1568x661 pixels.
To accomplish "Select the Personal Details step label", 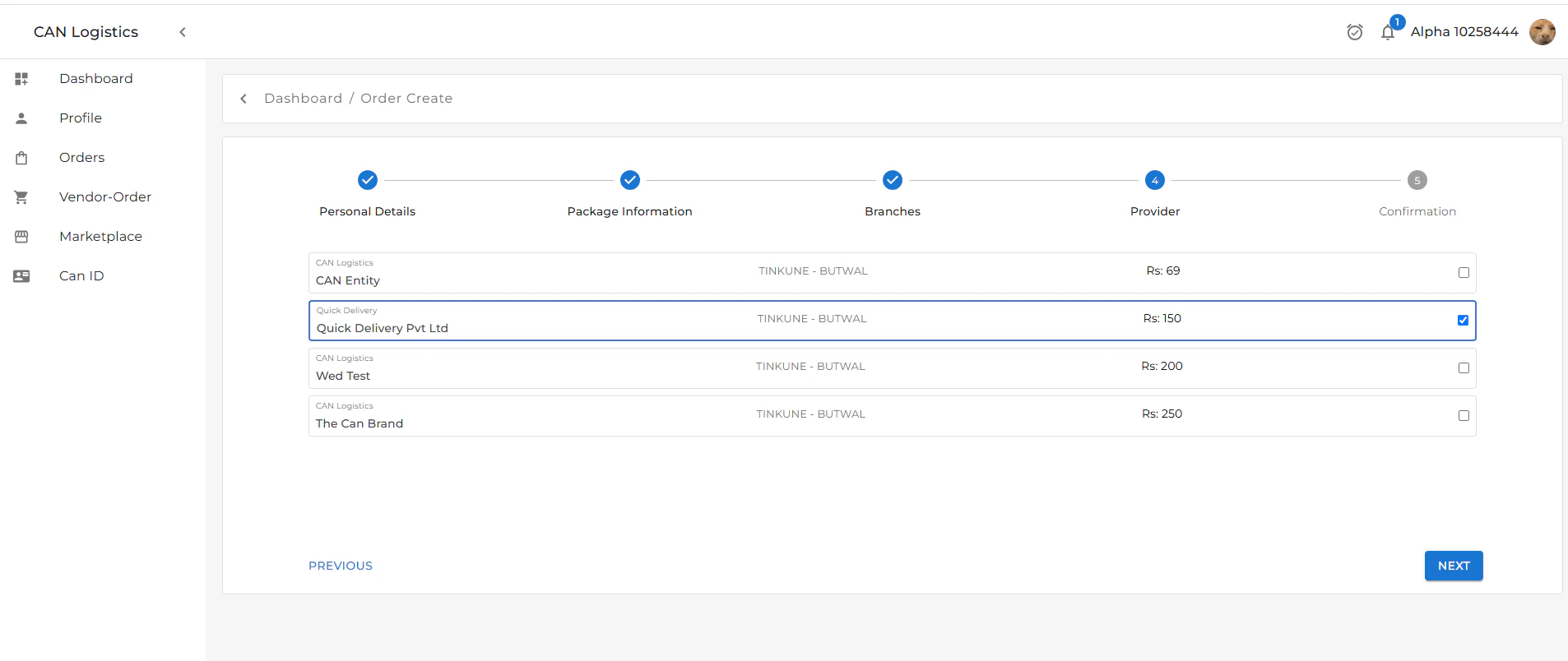I will pyautogui.click(x=368, y=211).
